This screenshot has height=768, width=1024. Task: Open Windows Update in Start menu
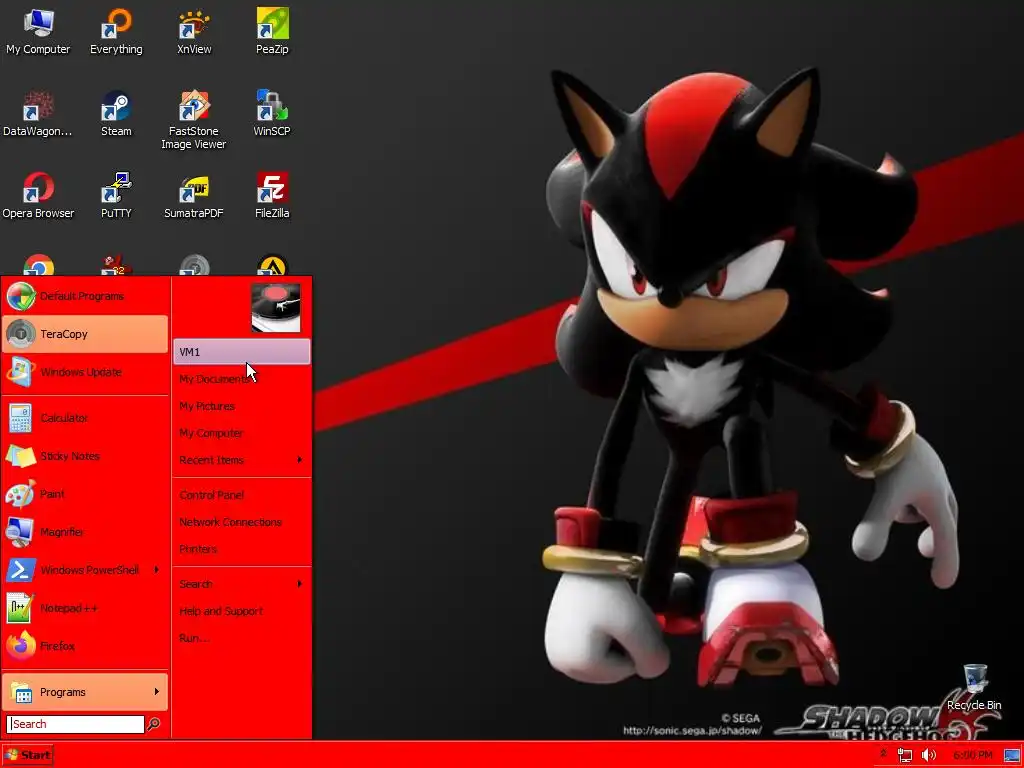85,372
